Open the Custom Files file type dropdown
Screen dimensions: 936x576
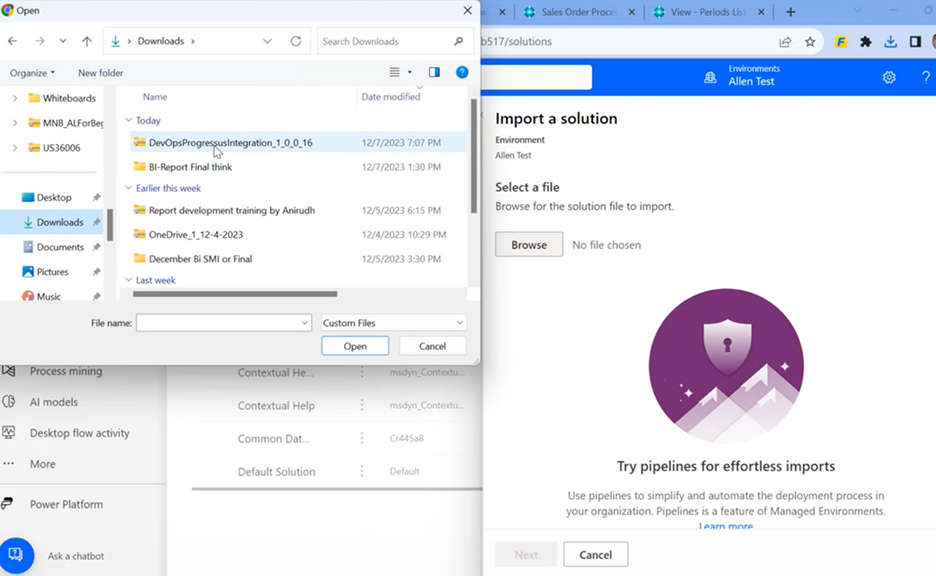(392, 322)
